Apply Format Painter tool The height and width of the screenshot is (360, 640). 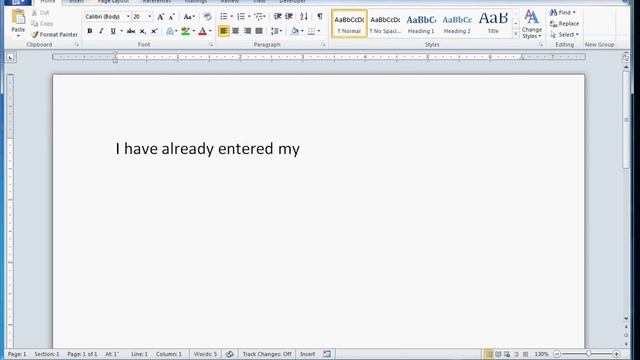pyautogui.click(x=54, y=35)
